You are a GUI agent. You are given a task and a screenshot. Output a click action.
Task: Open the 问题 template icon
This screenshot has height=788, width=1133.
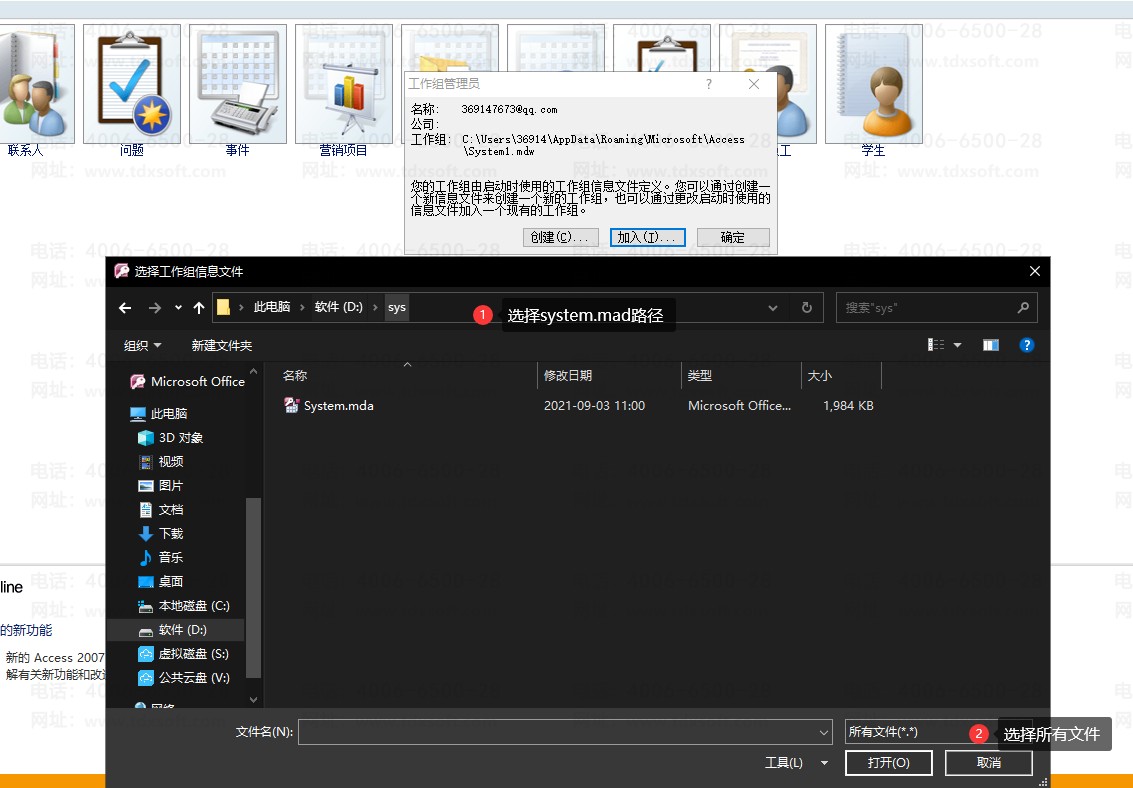coord(132,85)
